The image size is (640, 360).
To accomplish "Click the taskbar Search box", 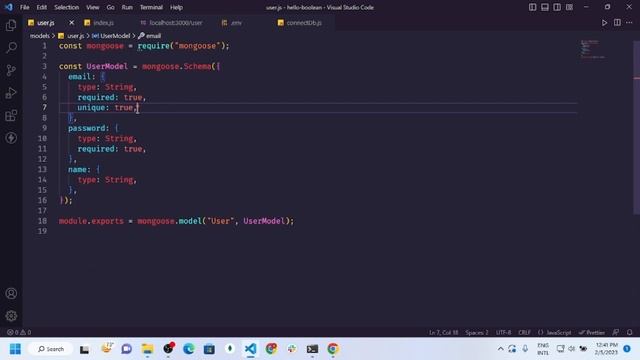I will (x=51, y=349).
